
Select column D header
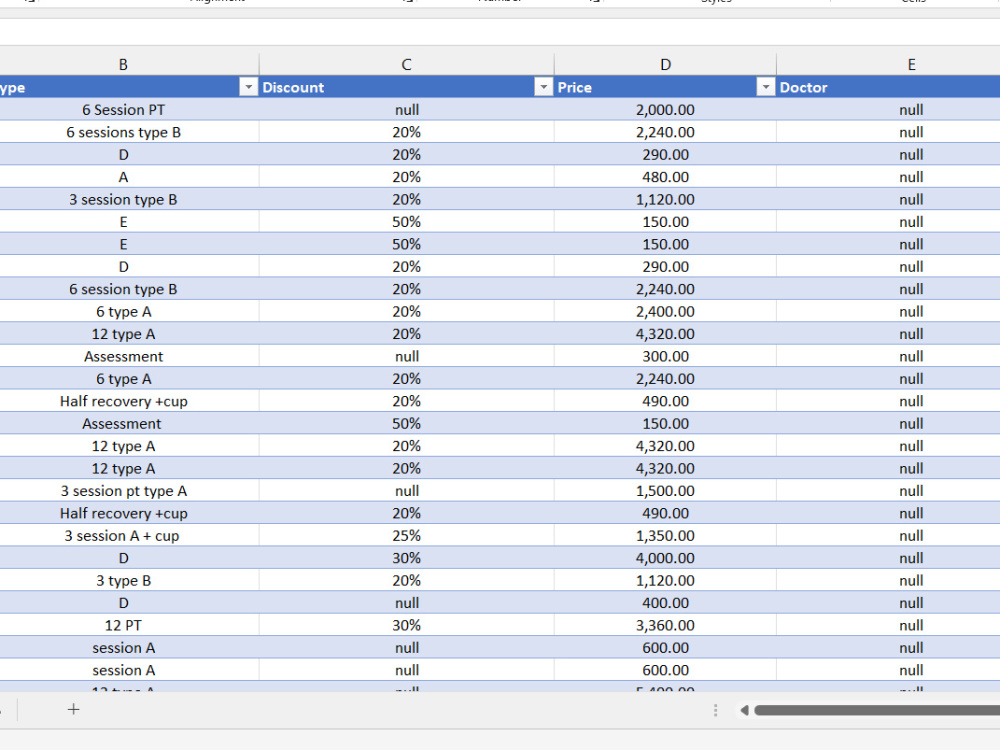pyautogui.click(x=665, y=64)
